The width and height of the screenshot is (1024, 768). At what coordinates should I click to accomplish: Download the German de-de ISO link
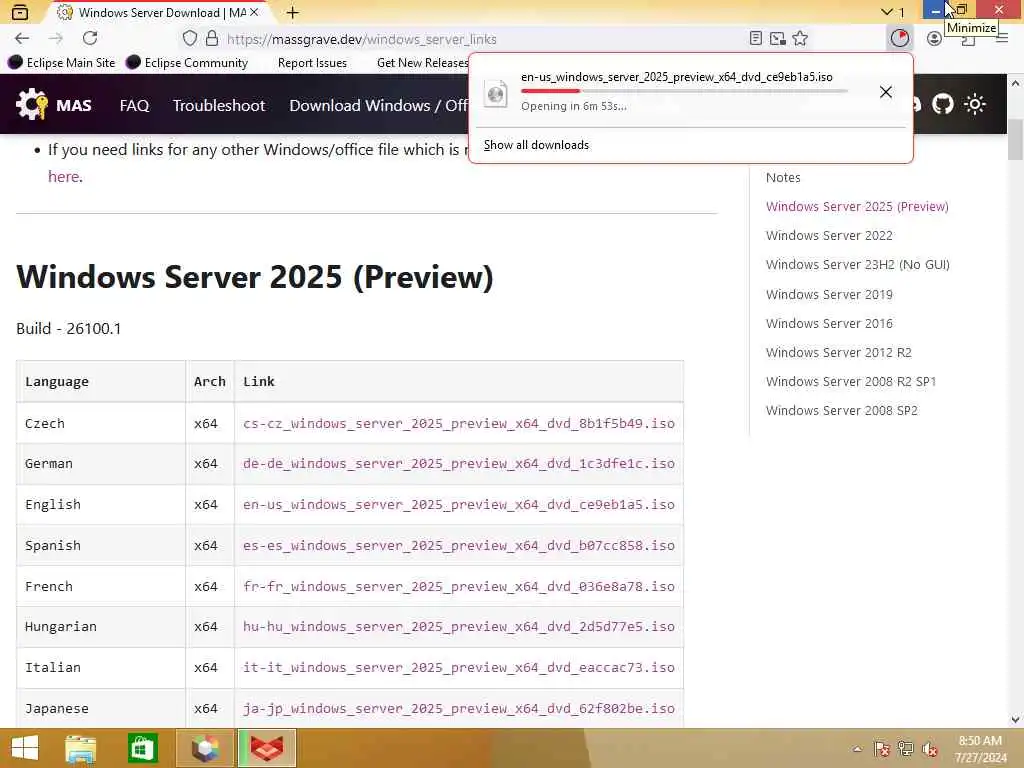[x=458, y=464]
